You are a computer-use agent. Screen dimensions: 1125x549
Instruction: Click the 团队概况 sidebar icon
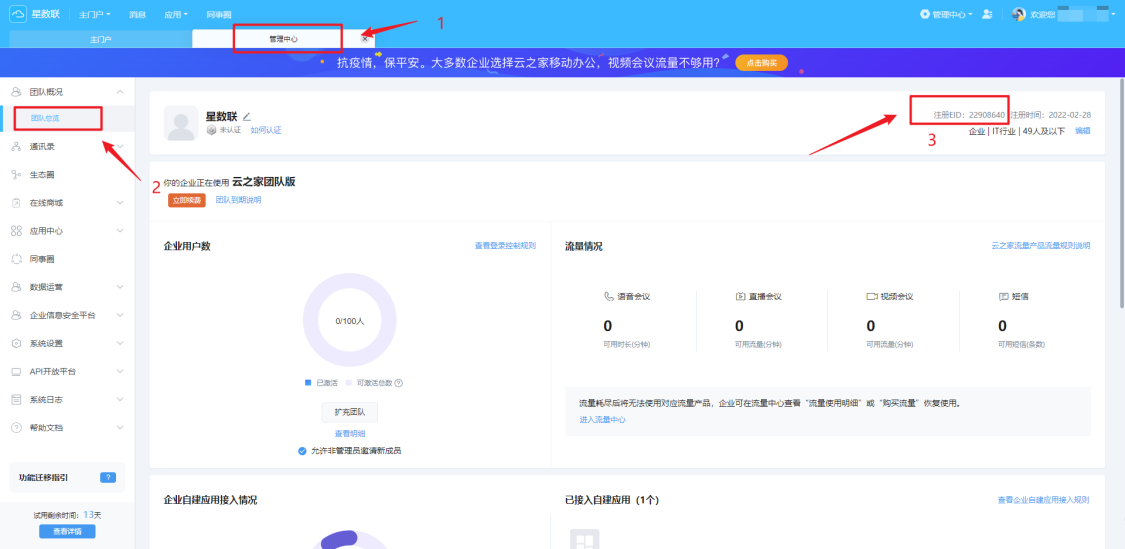pos(17,92)
